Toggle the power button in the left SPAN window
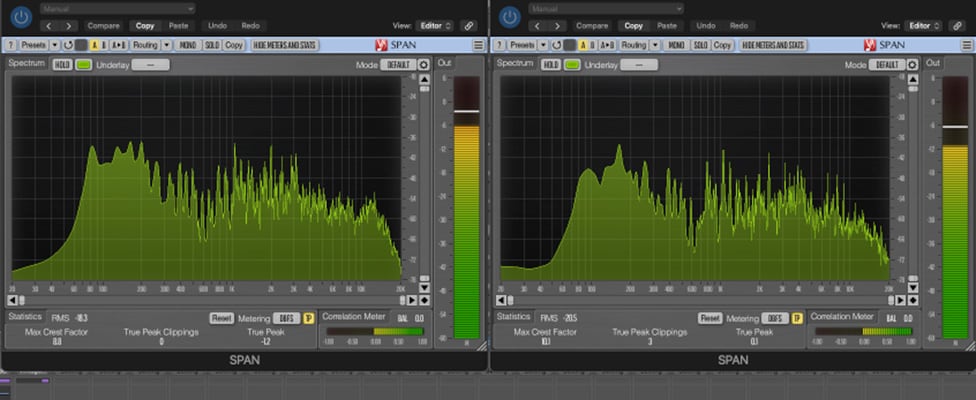The height and width of the screenshot is (400, 976). [x=21, y=17]
